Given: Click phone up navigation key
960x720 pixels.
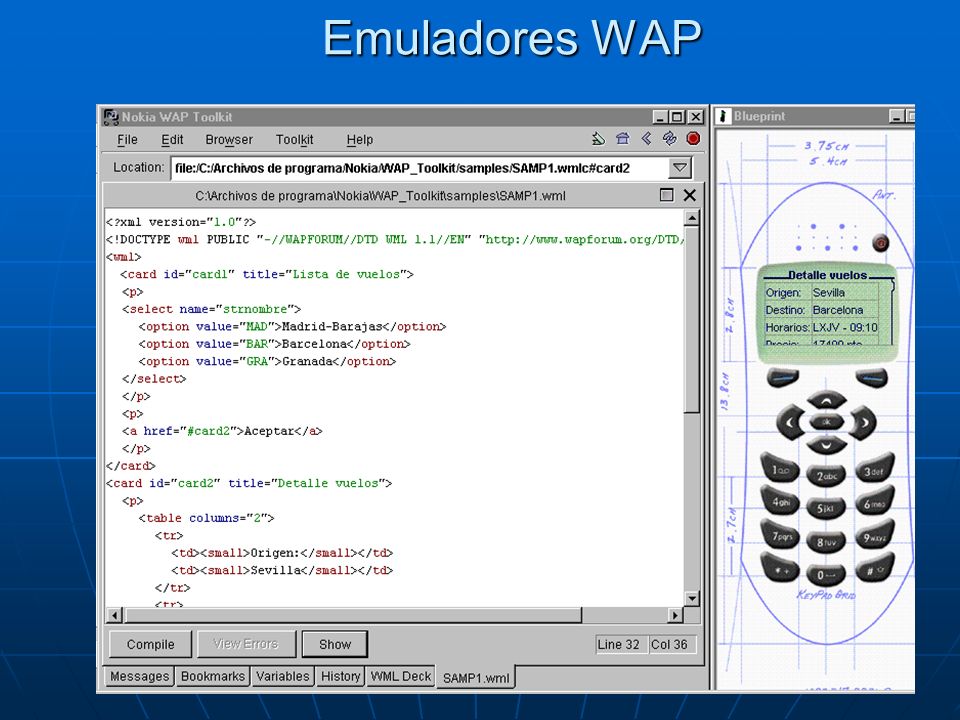Looking at the screenshot, I should (x=827, y=401).
